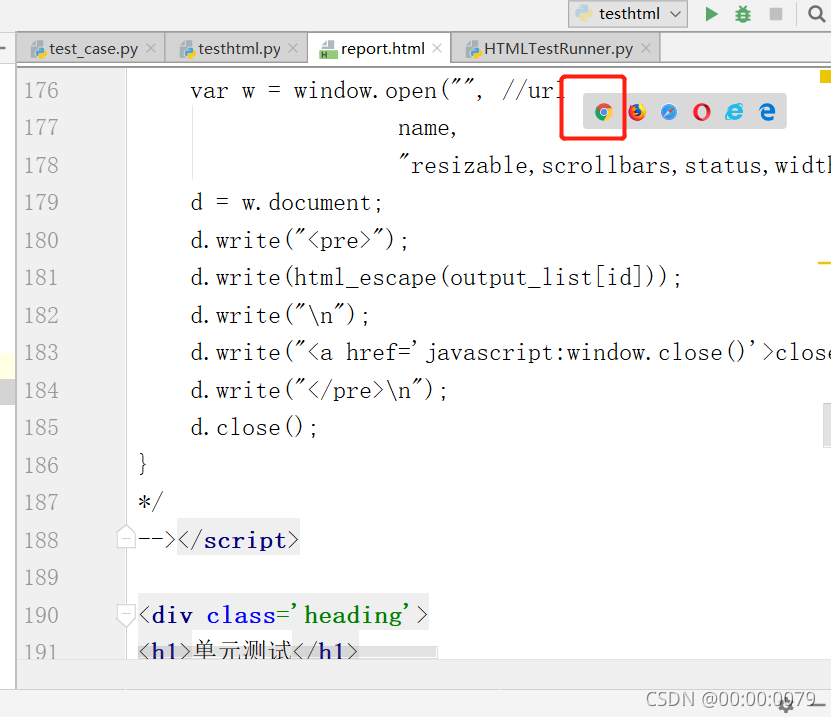The height and width of the screenshot is (717, 831).
Task: Click html_escape(output_list[id]) line
Action: [x=436, y=278]
